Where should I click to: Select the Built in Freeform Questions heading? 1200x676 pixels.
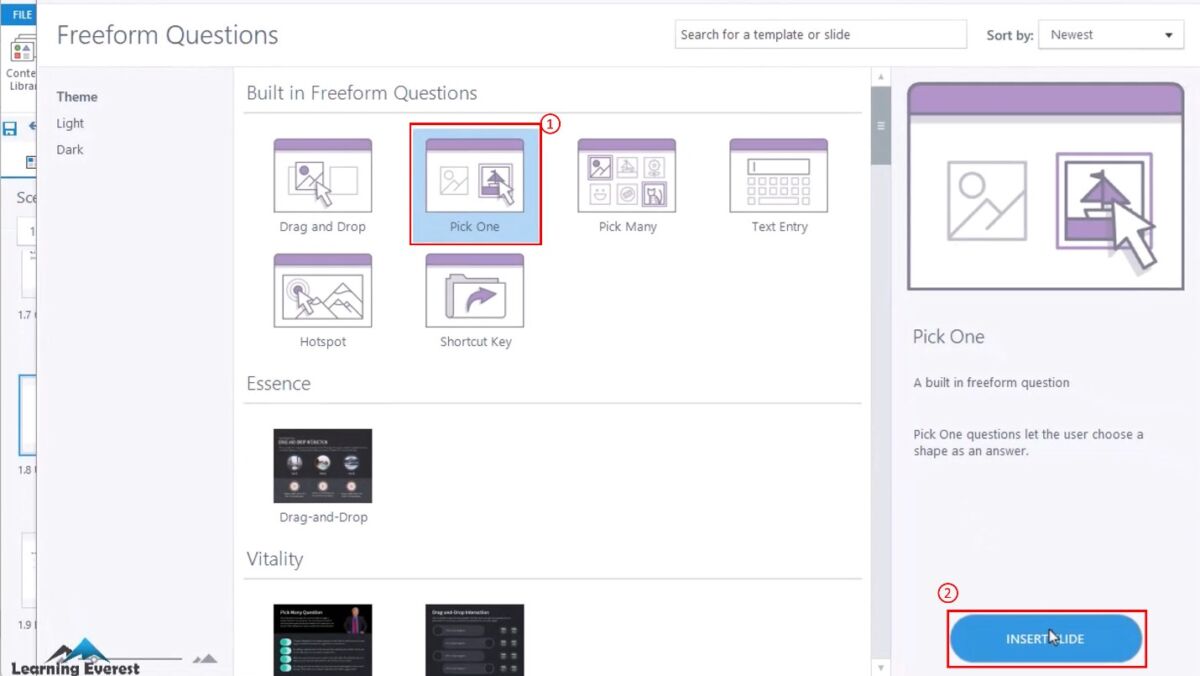[x=362, y=93]
